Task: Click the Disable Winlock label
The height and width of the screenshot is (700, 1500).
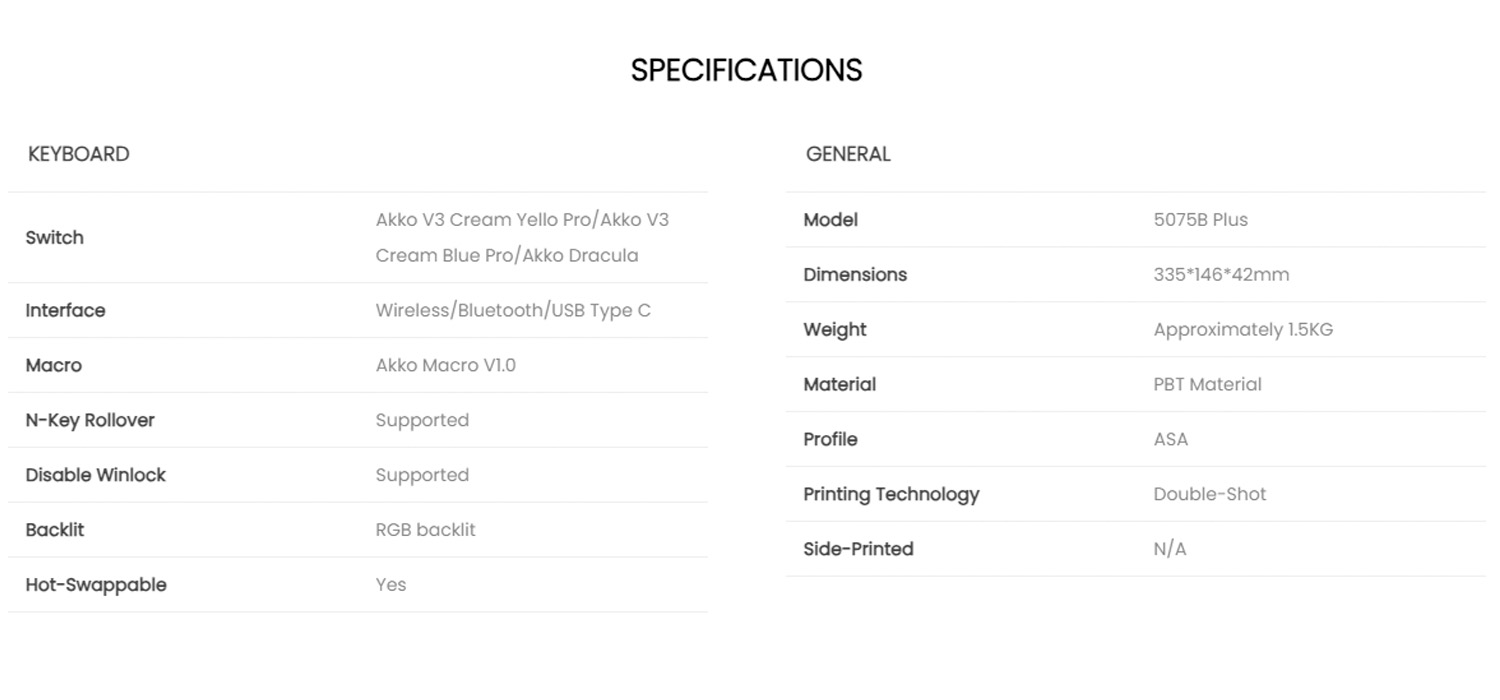Action: pyautogui.click(x=96, y=475)
